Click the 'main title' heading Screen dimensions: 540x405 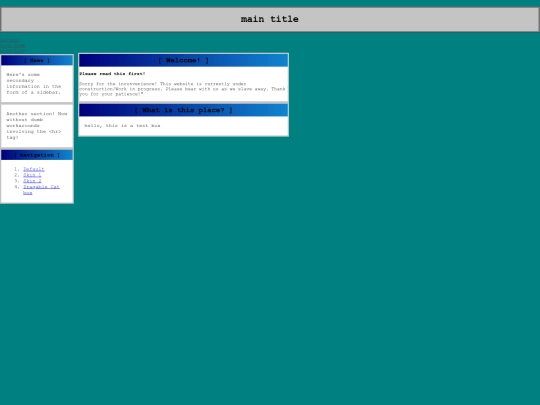click(x=270, y=19)
